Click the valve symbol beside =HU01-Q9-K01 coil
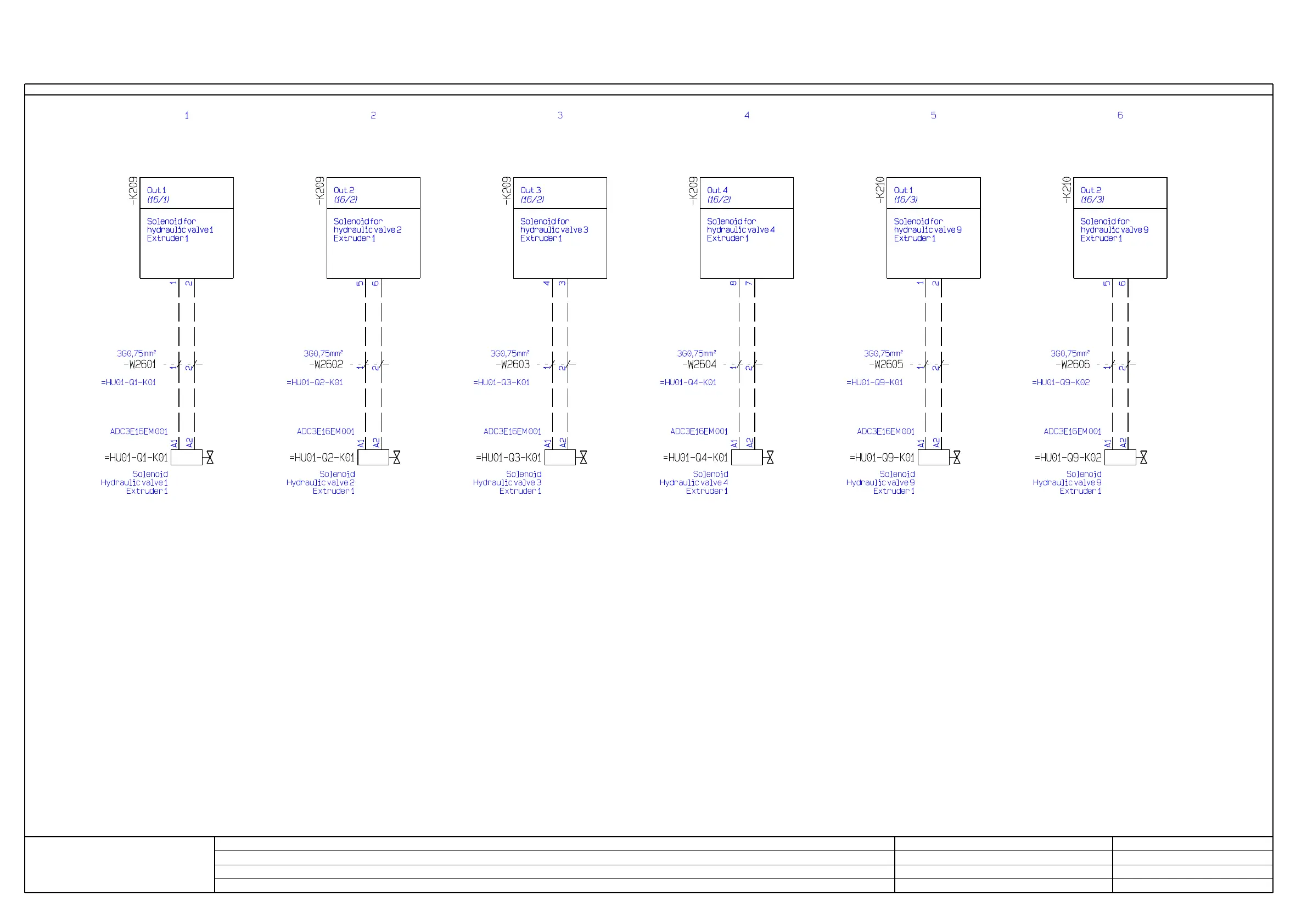 point(956,458)
